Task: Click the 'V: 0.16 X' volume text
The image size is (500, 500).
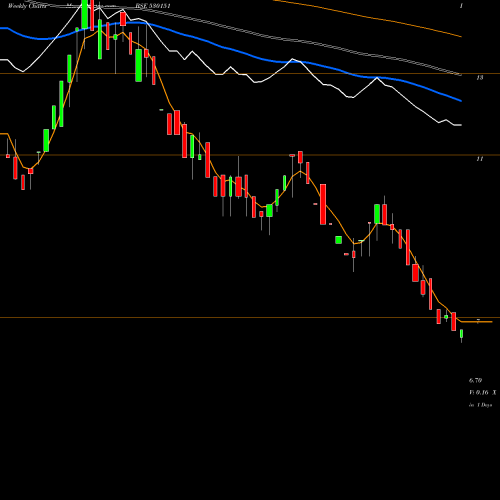Action: tap(483, 393)
